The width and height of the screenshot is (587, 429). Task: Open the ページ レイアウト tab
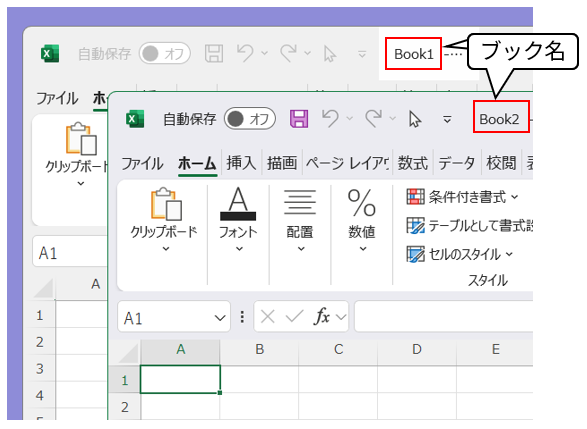click(347, 164)
